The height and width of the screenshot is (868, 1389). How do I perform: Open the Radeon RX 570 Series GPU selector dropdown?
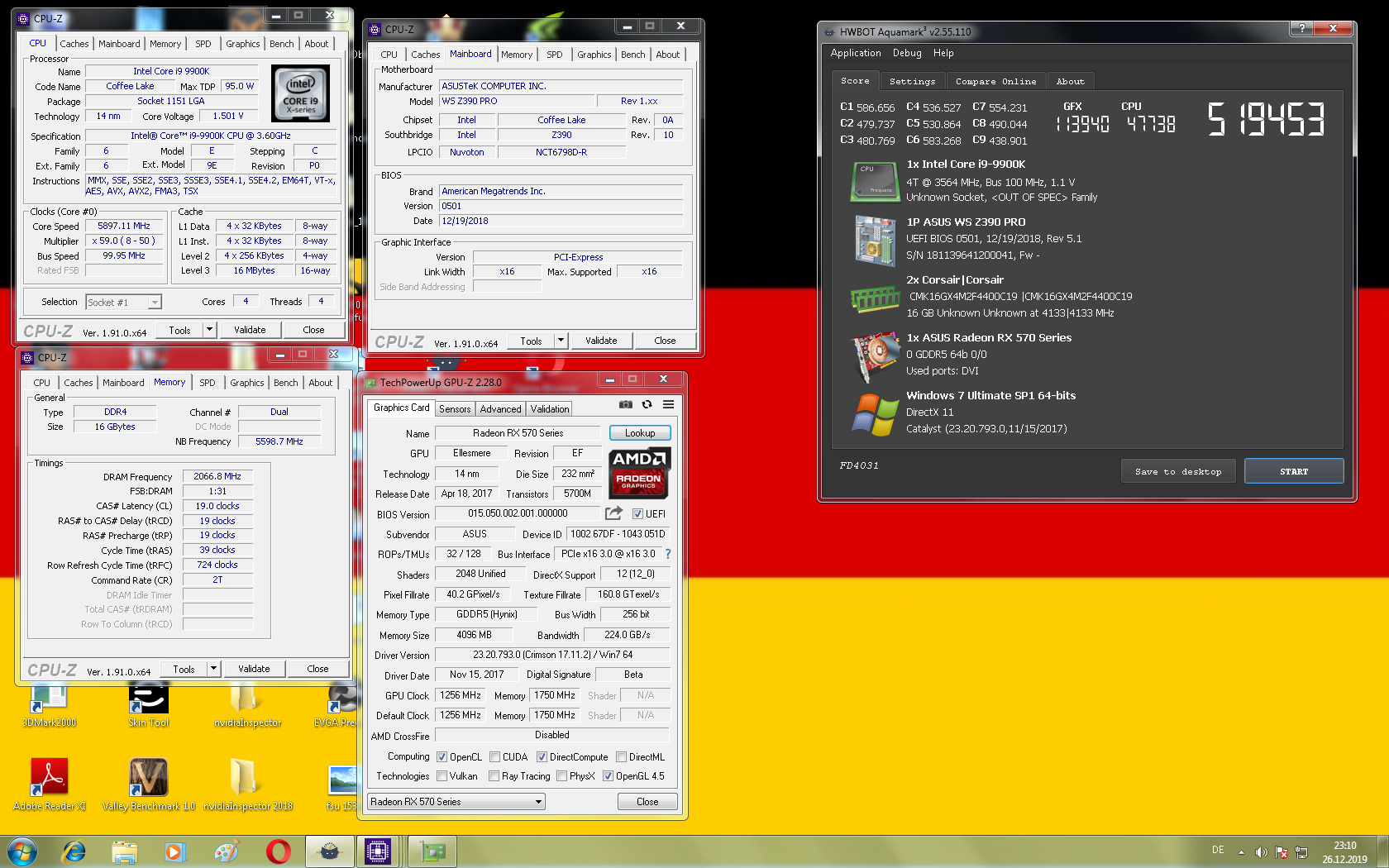[456, 801]
